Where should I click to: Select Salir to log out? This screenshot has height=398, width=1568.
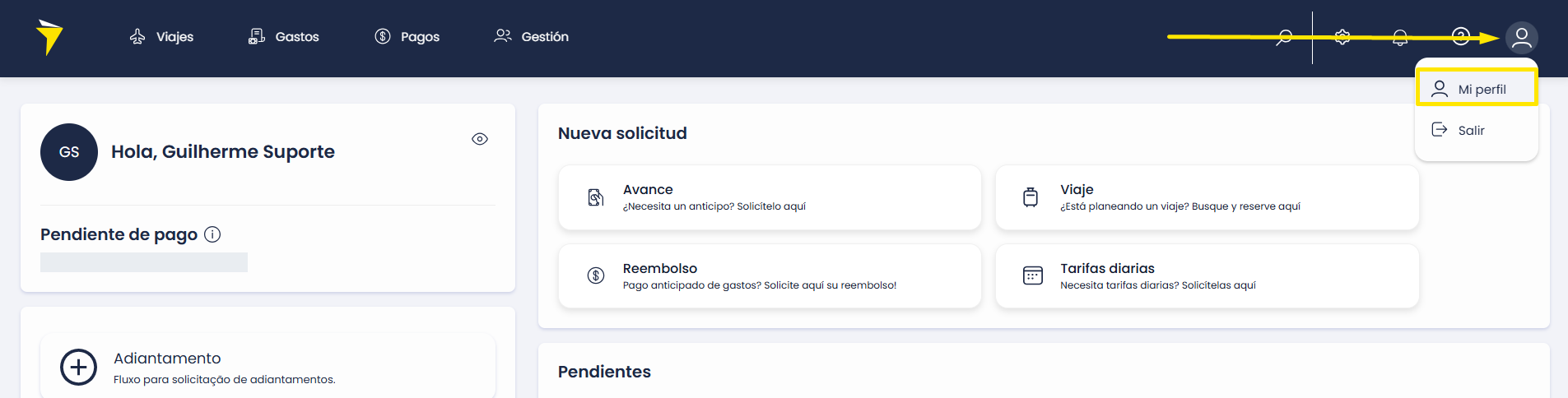1477,130
